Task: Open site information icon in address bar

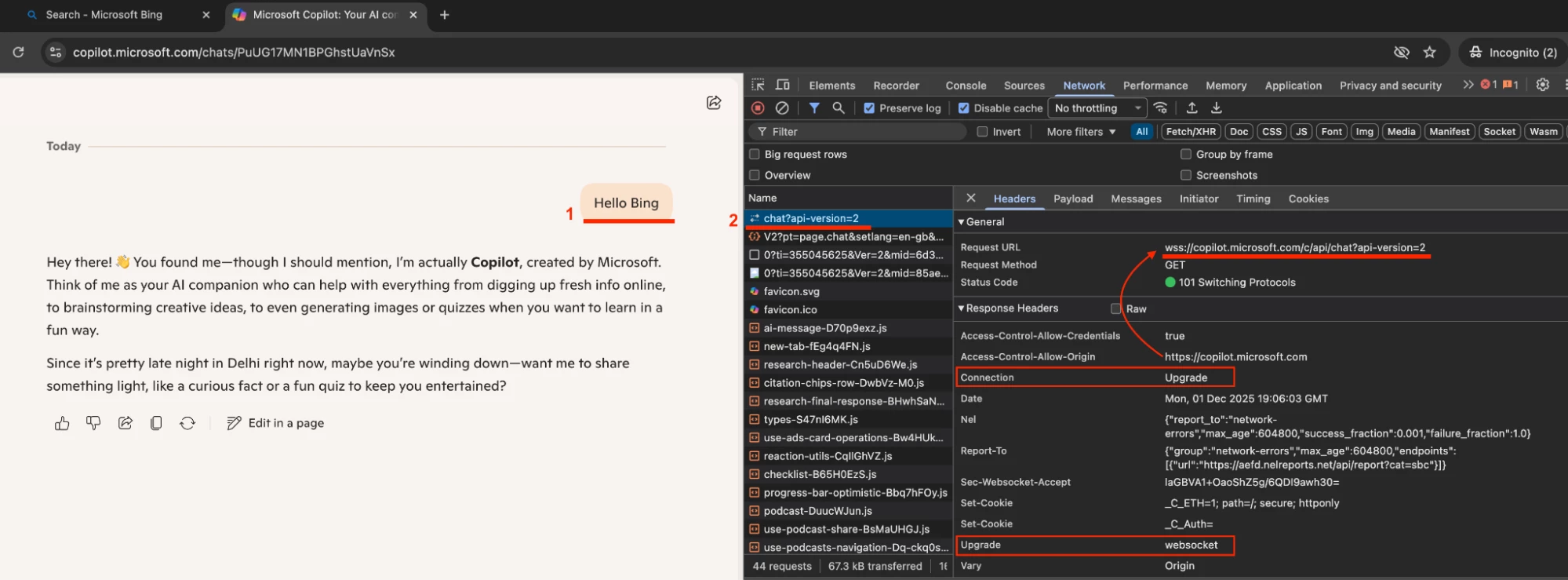Action: coord(55,52)
